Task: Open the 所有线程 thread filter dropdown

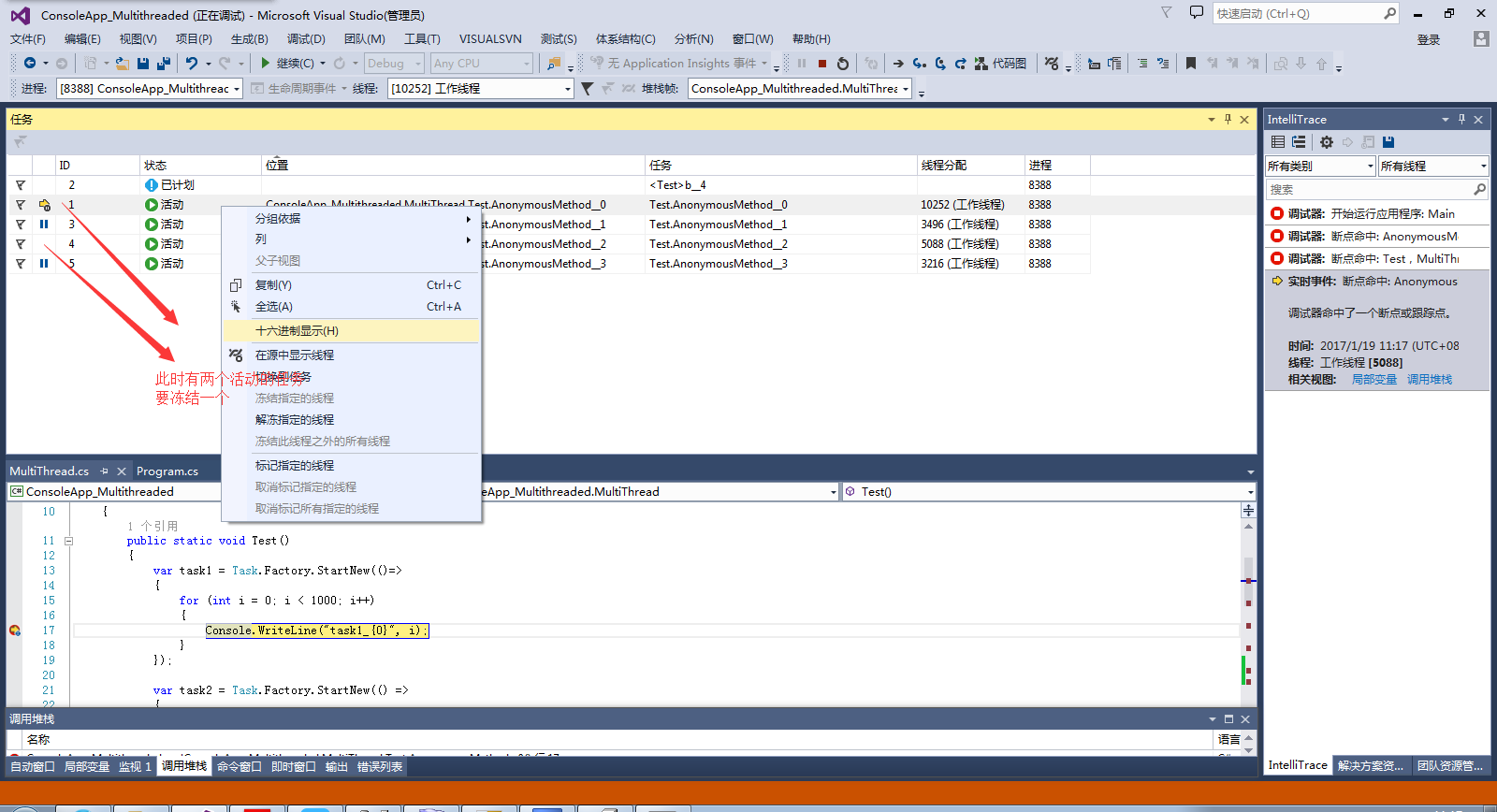Action: (x=1433, y=166)
